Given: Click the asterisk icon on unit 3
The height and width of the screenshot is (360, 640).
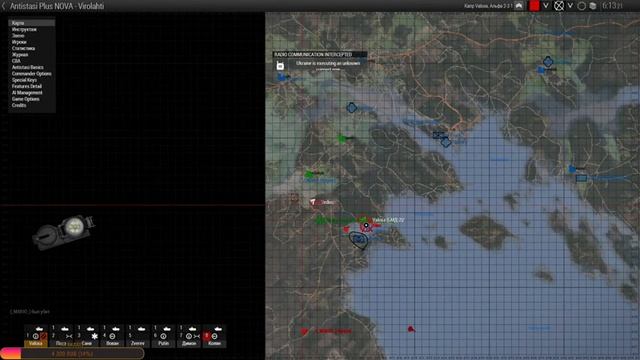Looking at the screenshot, I should pyautogui.click(x=95, y=336).
